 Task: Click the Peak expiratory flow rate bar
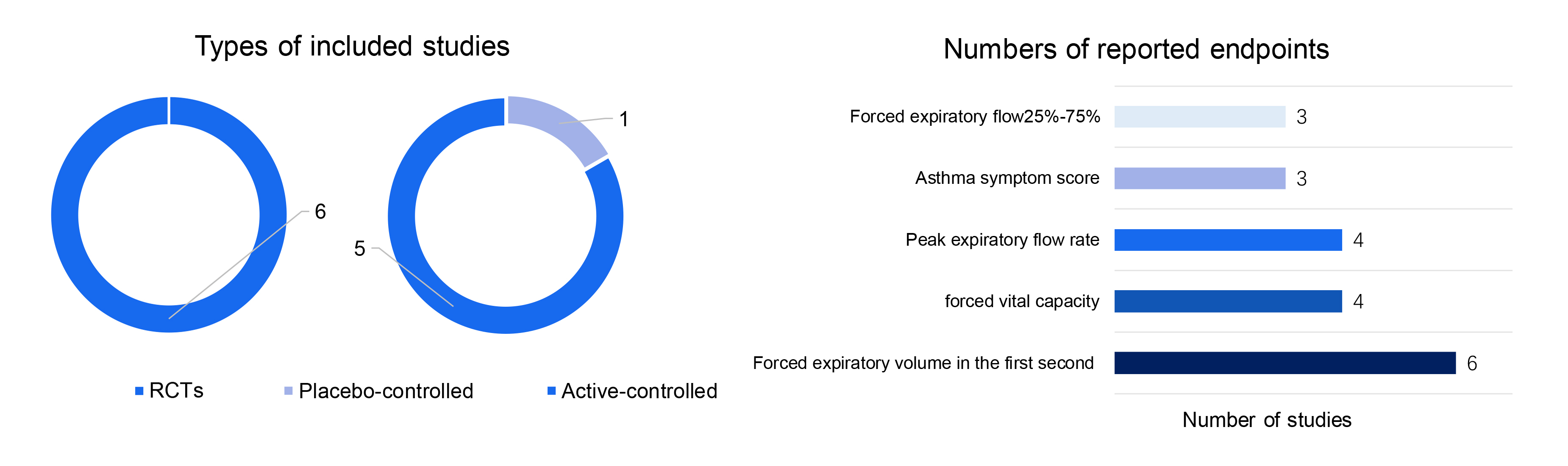1229,240
